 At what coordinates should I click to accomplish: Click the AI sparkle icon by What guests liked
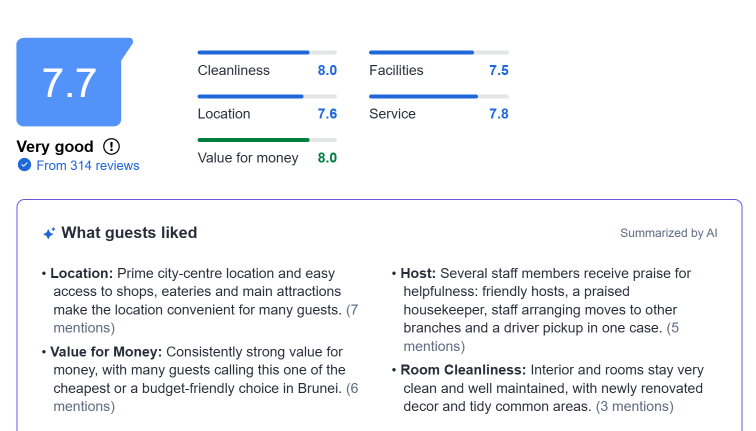click(x=49, y=233)
